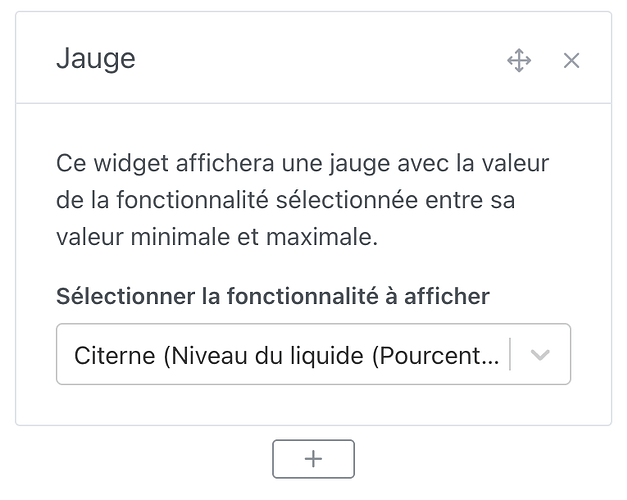
Task: Click the blank area below the dropdown in the card
Action: coord(313,405)
